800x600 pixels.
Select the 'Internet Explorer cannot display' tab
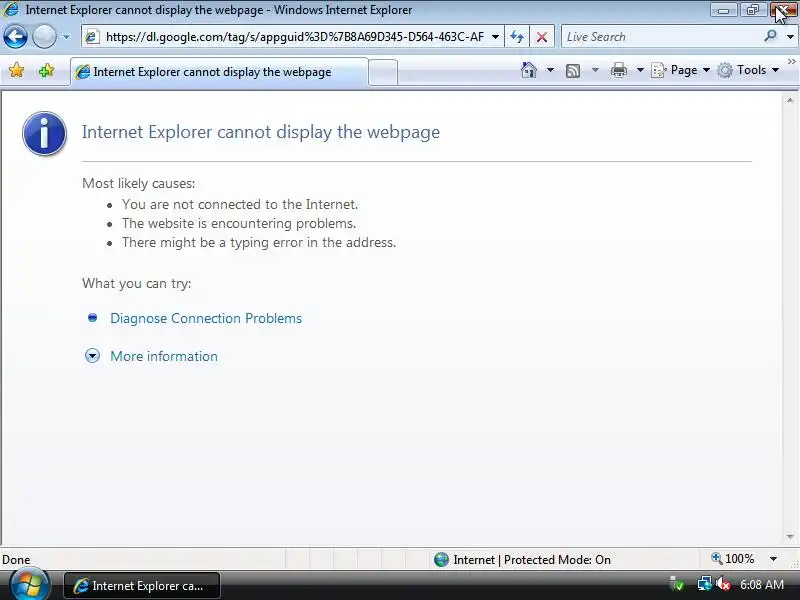click(x=219, y=72)
